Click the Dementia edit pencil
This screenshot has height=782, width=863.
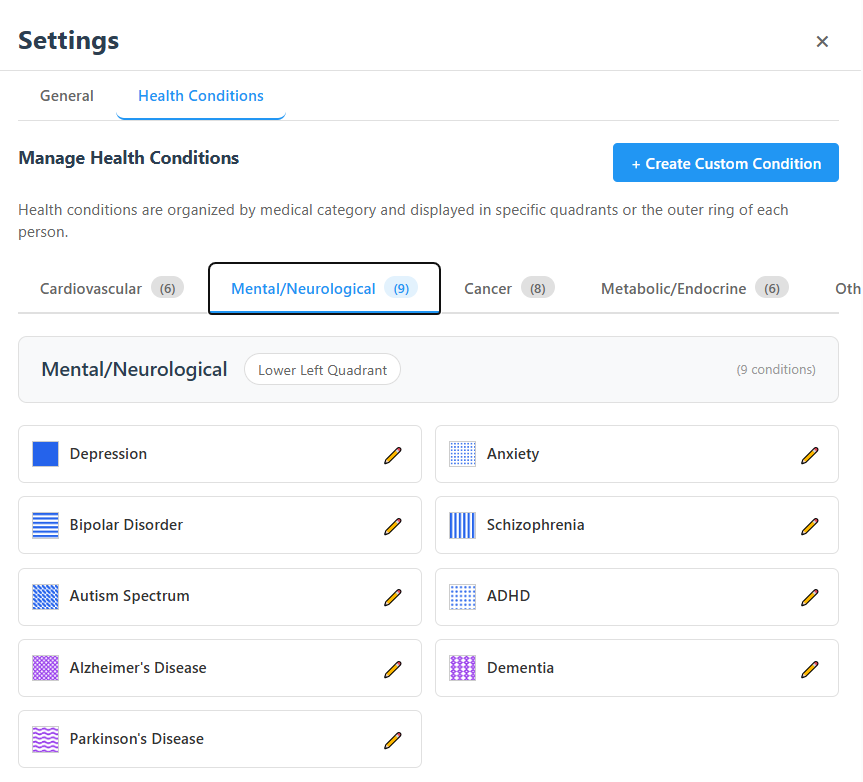coord(809,668)
